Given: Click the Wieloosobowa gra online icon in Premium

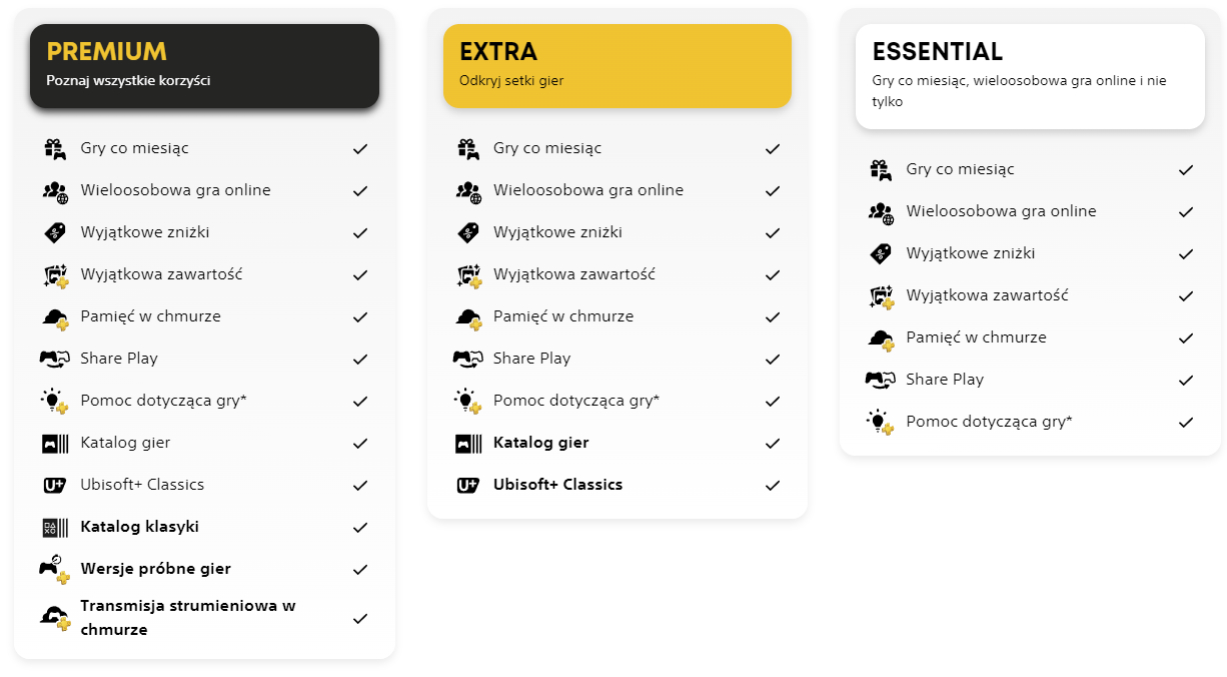Looking at the screenshot, I should point(55,190).
